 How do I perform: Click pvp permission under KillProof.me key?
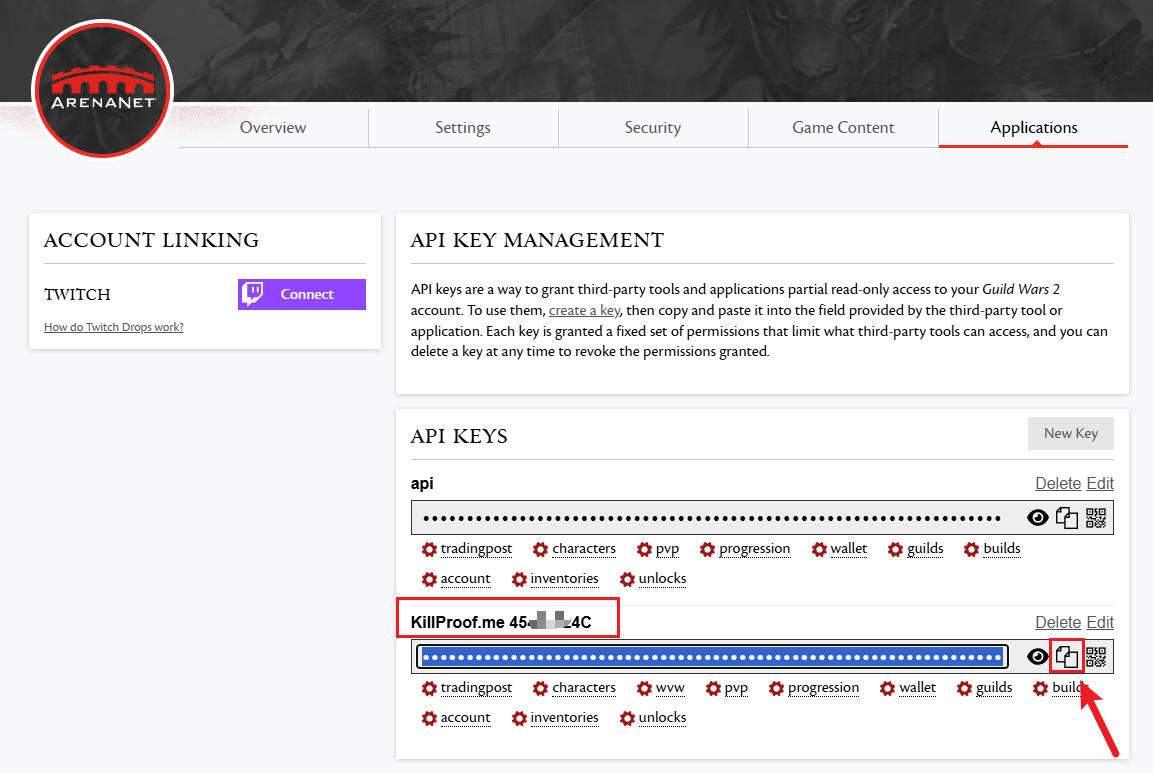point(727,688)
